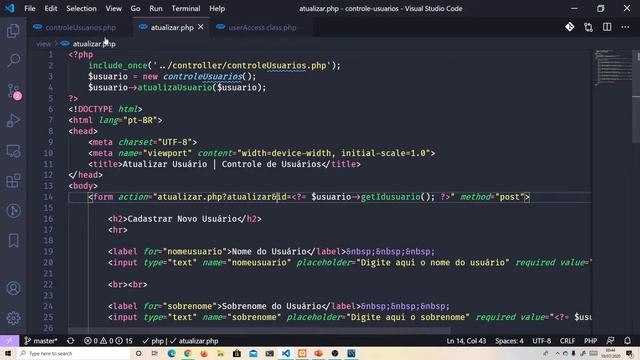Open Firefox from the taskbar

point(204,353)
